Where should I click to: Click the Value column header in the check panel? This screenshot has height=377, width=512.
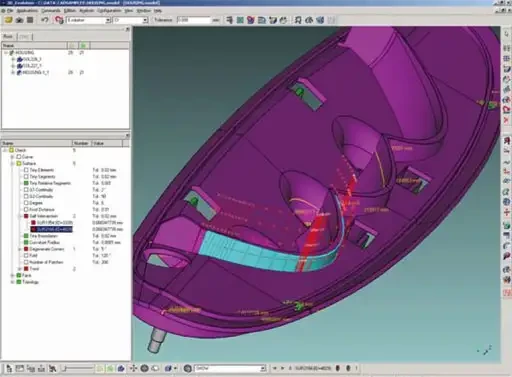pos(107,143)
